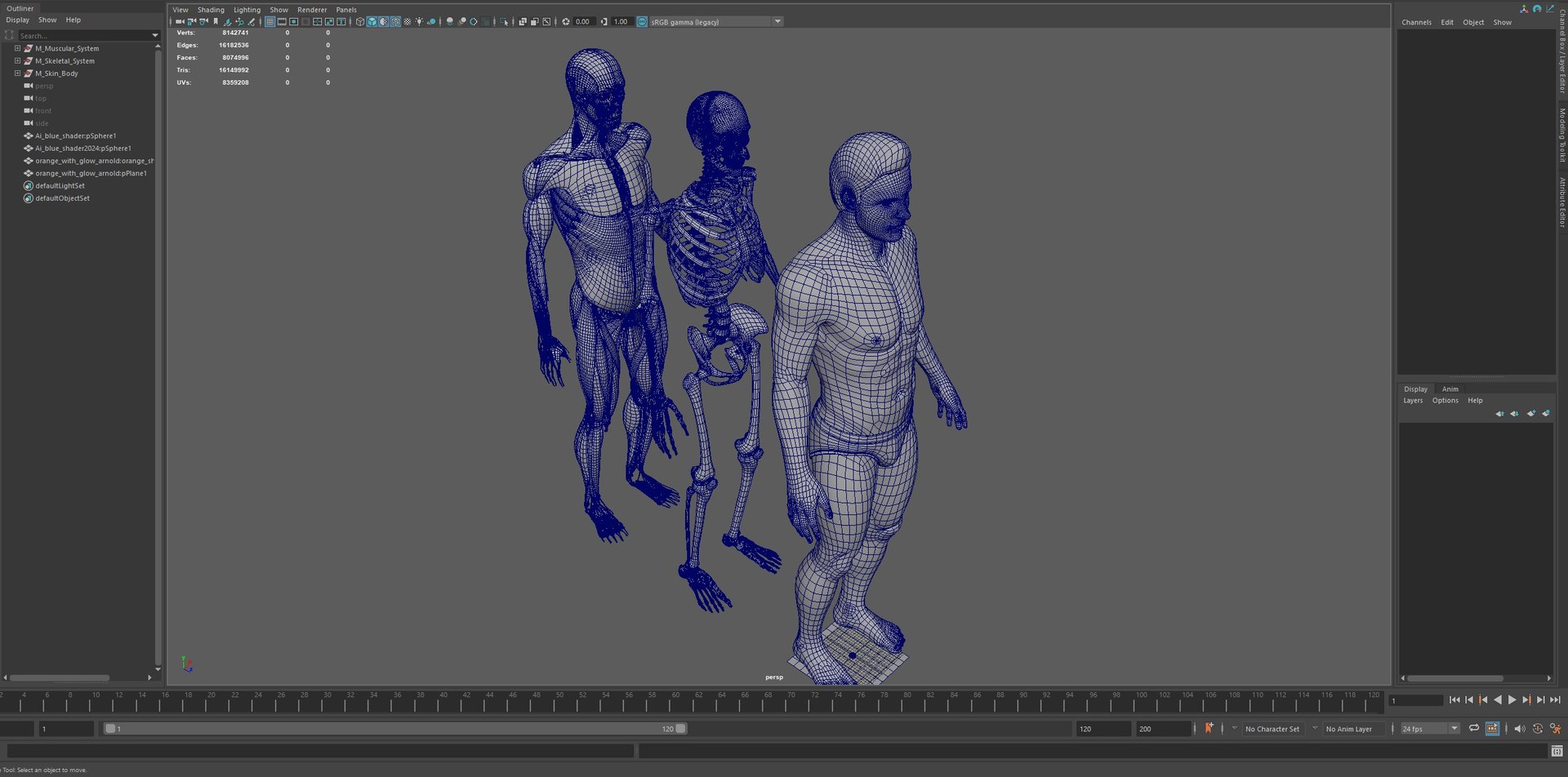This screenshot has width=1568, height=777.
Task: Toggle wireframe on shaded icon
Action: click(394, 21)
